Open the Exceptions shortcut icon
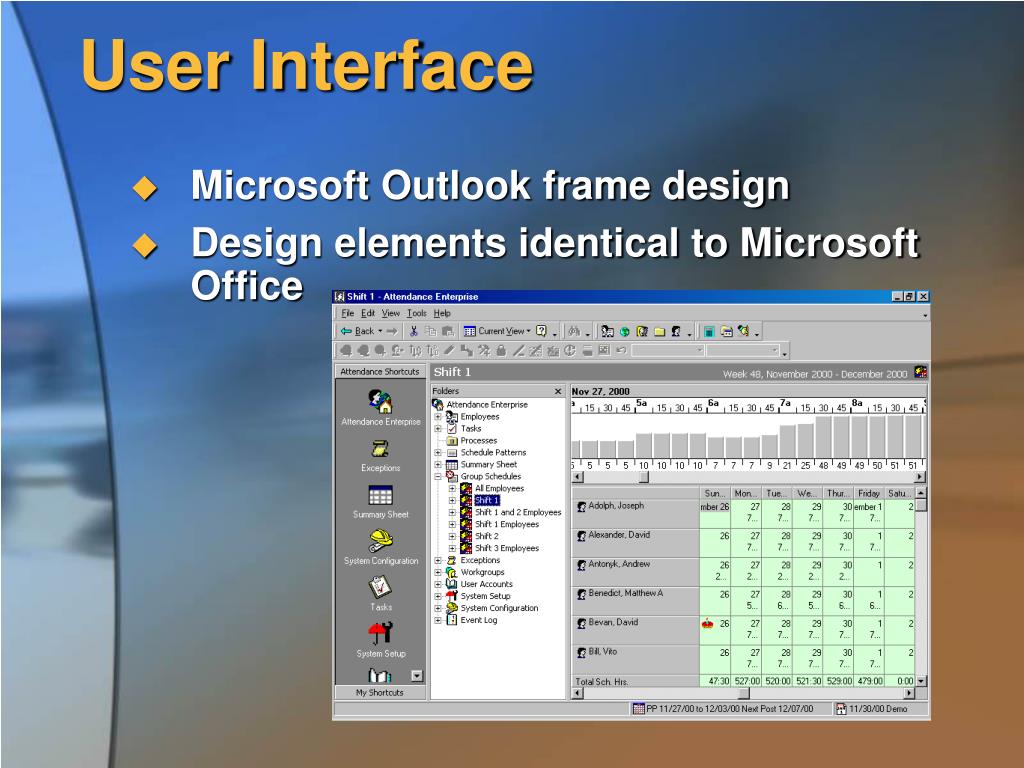Screen dimensions: 1024x768 pyautogui.click(x=380, y=449)
